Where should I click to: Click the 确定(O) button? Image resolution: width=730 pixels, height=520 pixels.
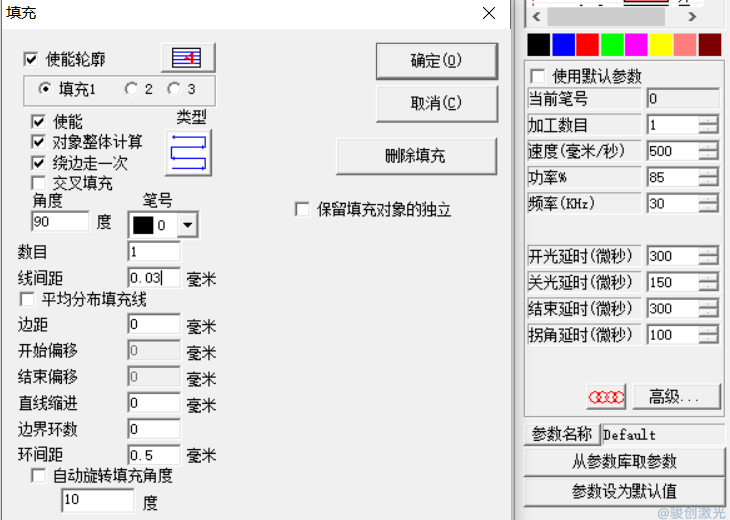tap(436, 61)
